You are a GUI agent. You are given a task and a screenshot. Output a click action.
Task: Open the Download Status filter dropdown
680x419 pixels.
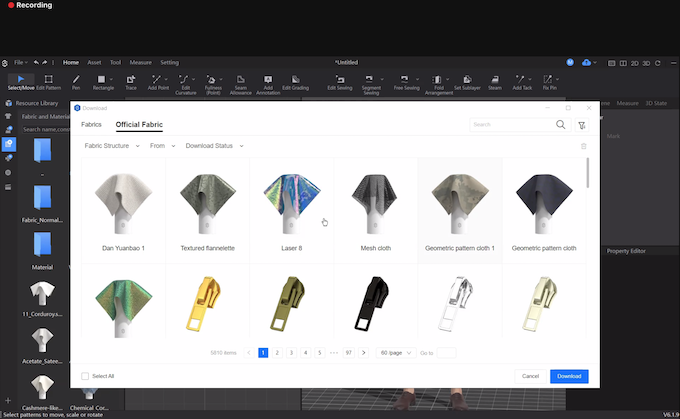tap(214, 146)
